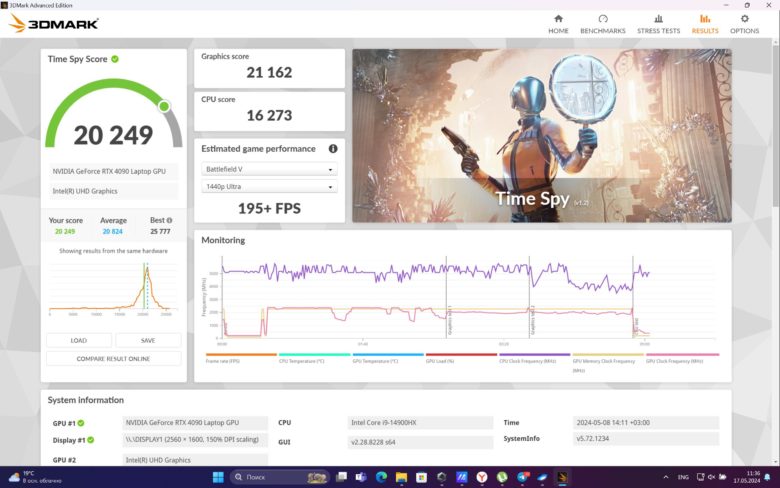Open File Explorer from the taskbar

pyautogui.click(x=401, y=478)
